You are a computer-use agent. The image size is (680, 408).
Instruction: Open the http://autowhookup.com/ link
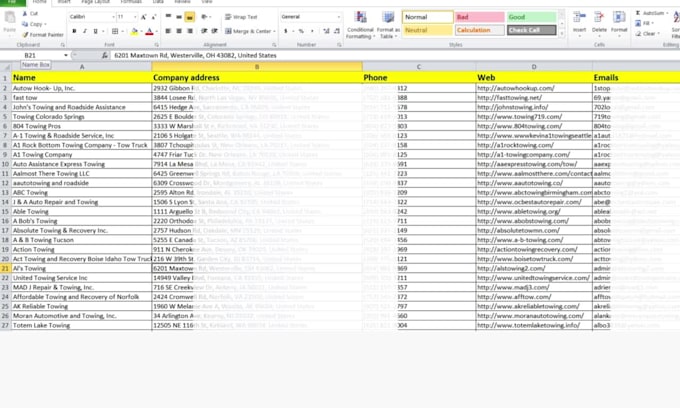pyautogui.click(x=516, y=88)
